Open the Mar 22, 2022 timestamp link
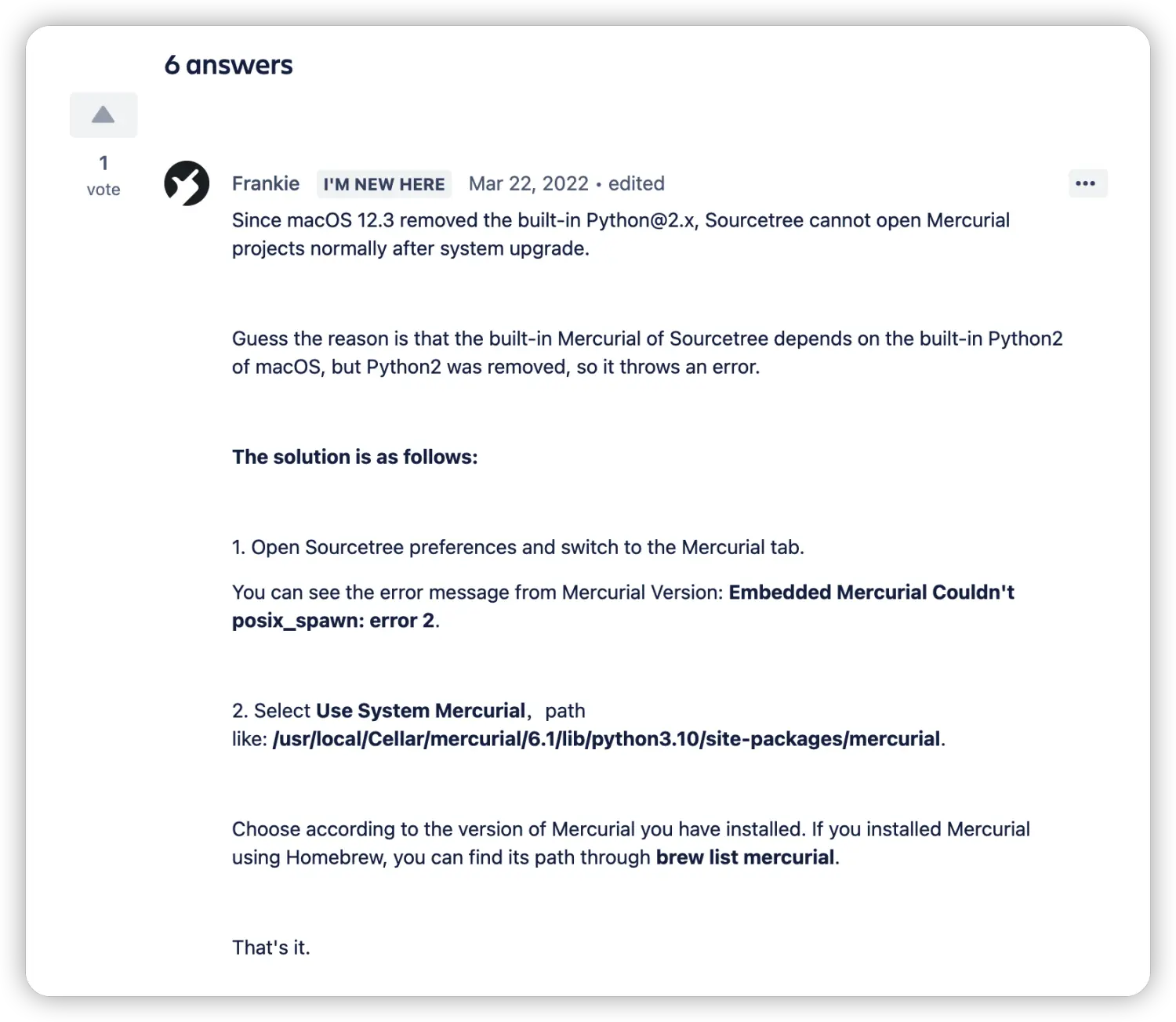The image size is (1176, 1022). (528, 183)
